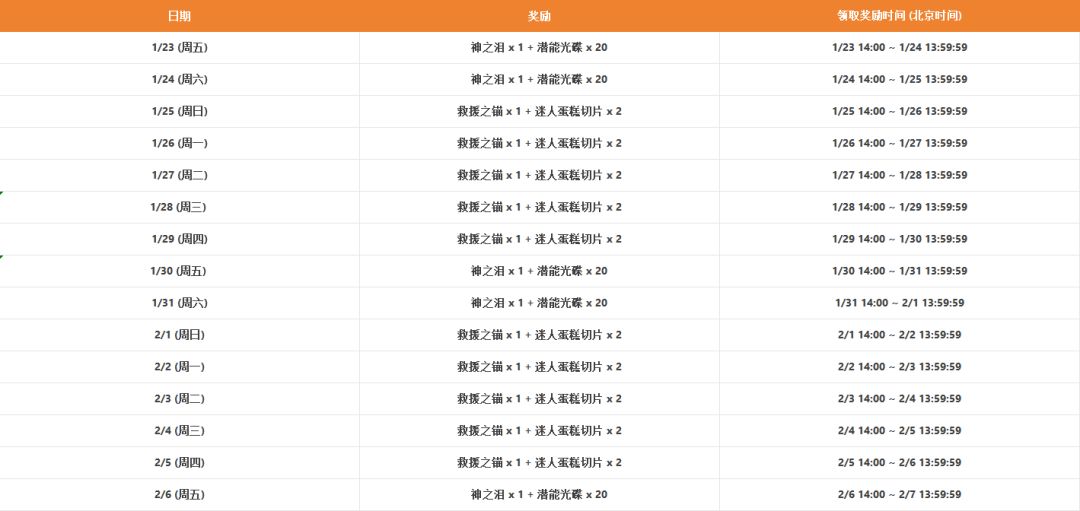Click claim time 2/3 14:00 ~ 2/4 13:59:59
Image resolution: width=1080 pixels, height=511 pixels.
(899, 399)
